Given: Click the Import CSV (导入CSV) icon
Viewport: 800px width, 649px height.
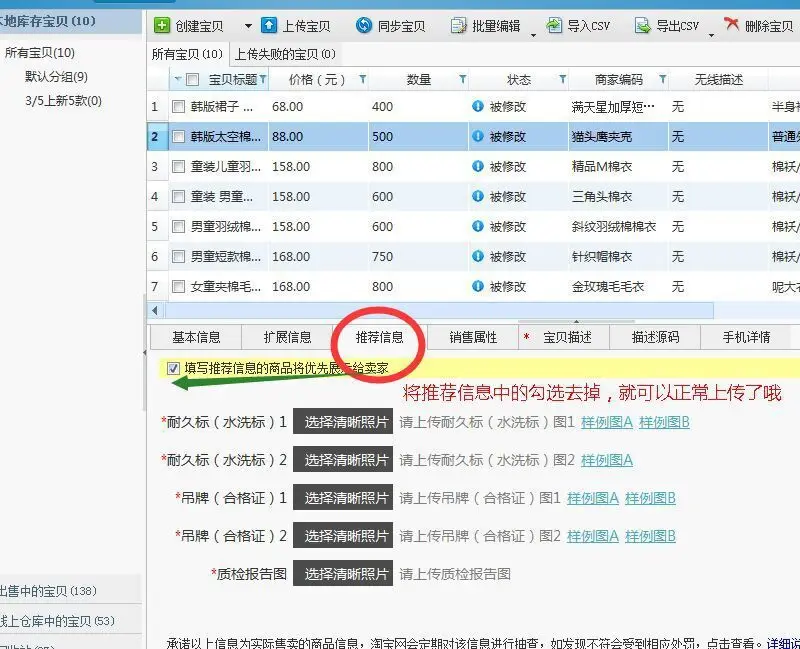Looking at the screenshot, I should pyautogui.click(x=554, y=25).
